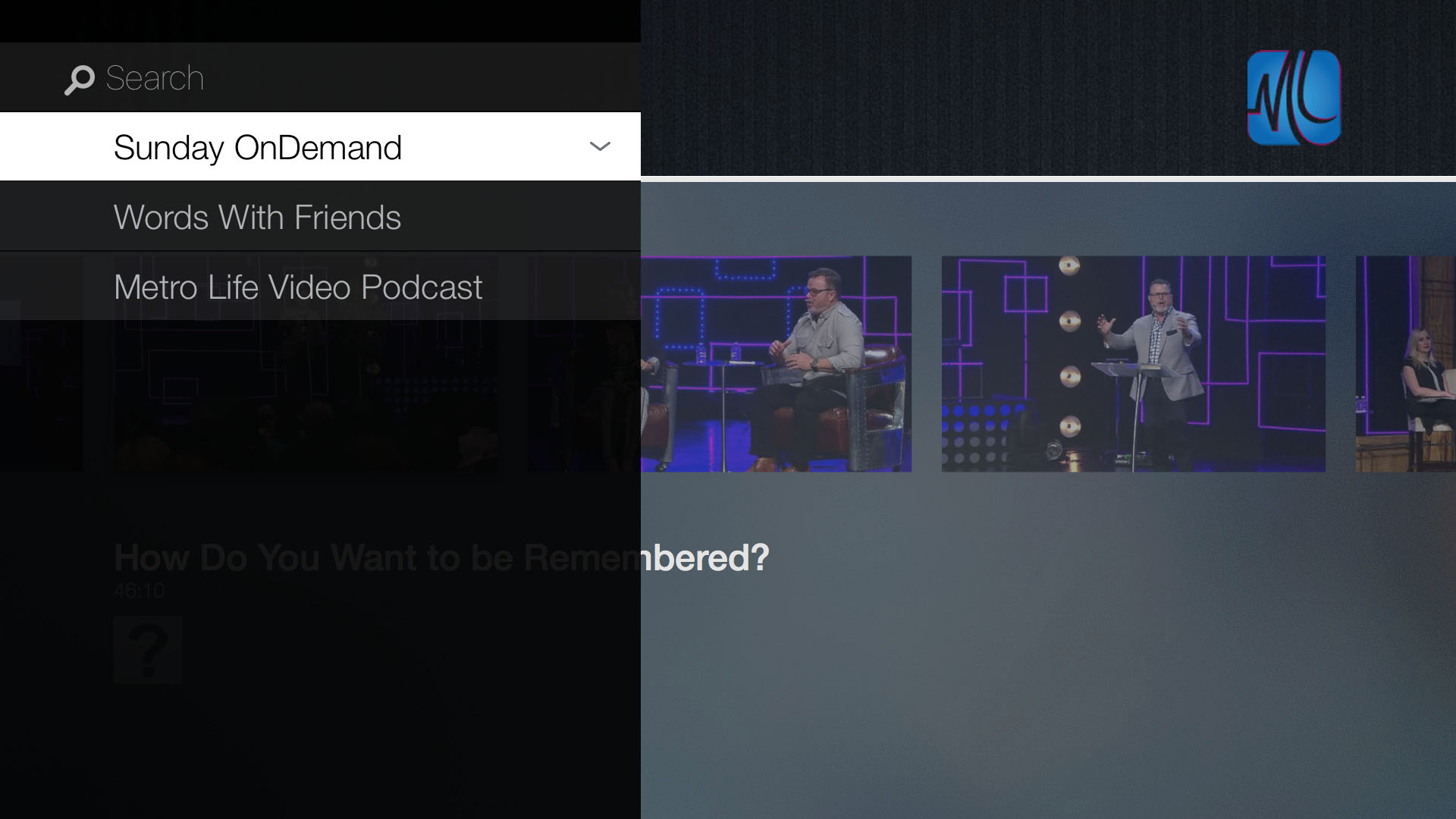Open Words With Friends category
The width and height of the screenshot is (1456, 819).
point(320,217)
